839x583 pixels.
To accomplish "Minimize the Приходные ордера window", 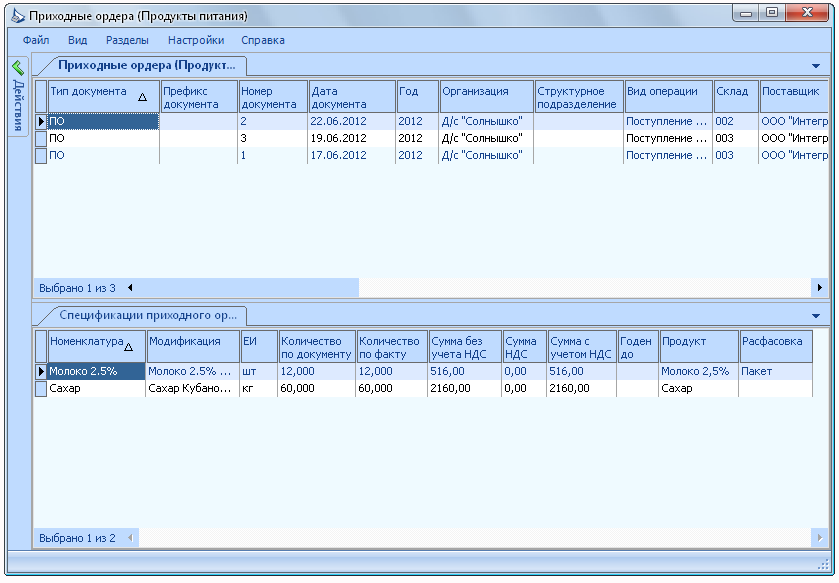I will coord(745,13).
